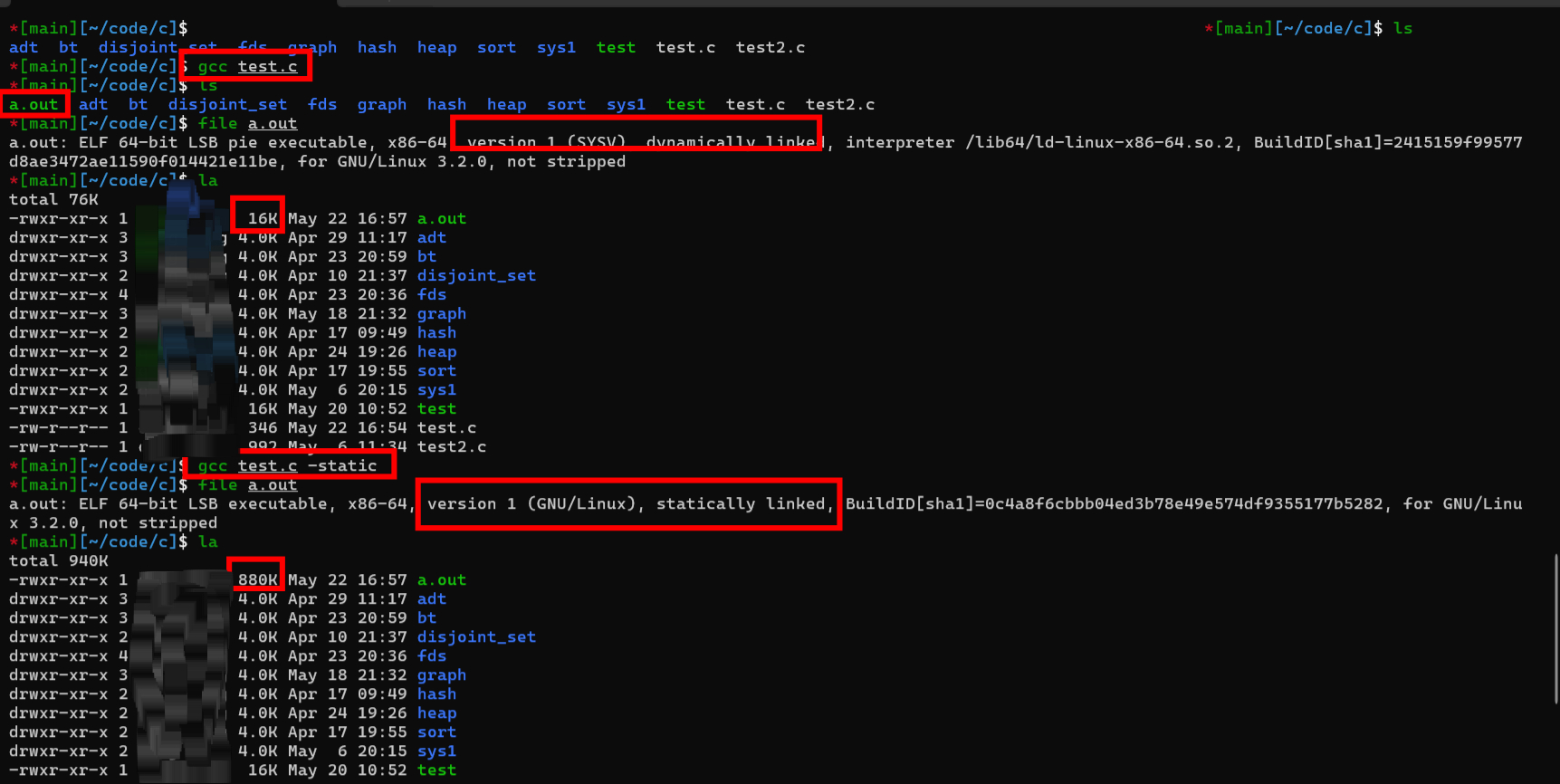Click the terminal's vertical scrollbar thumb
Viewport: 1560px width, 784px height.
(1555, 628)
